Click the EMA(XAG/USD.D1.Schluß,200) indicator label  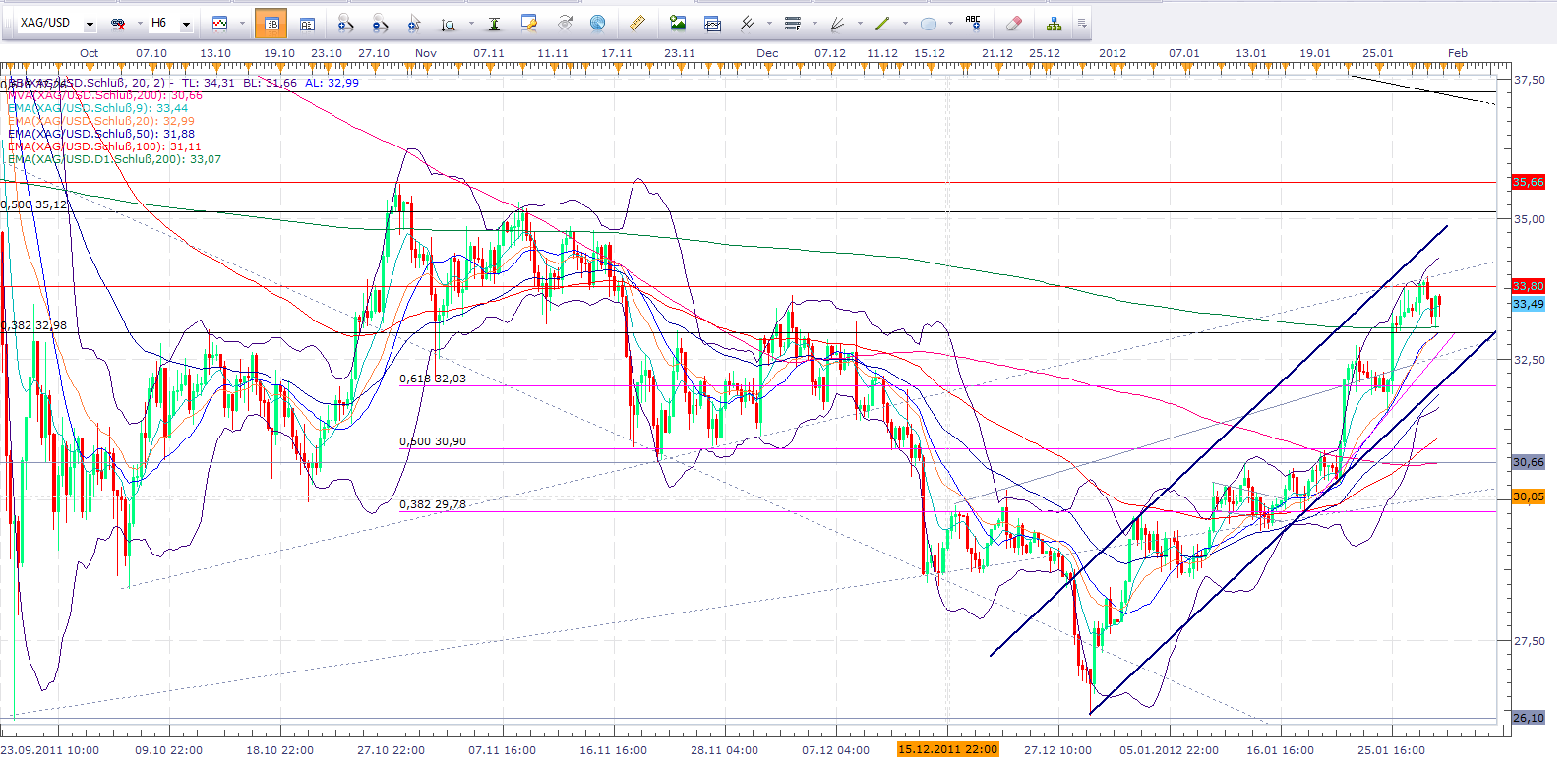(x=114, y=159)
